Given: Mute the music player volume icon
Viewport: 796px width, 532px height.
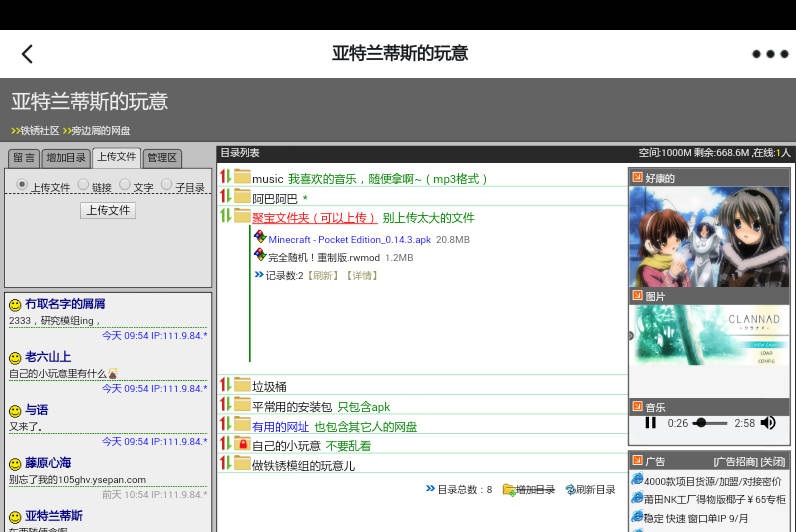Looking at the screenshot, I should 768,423.
